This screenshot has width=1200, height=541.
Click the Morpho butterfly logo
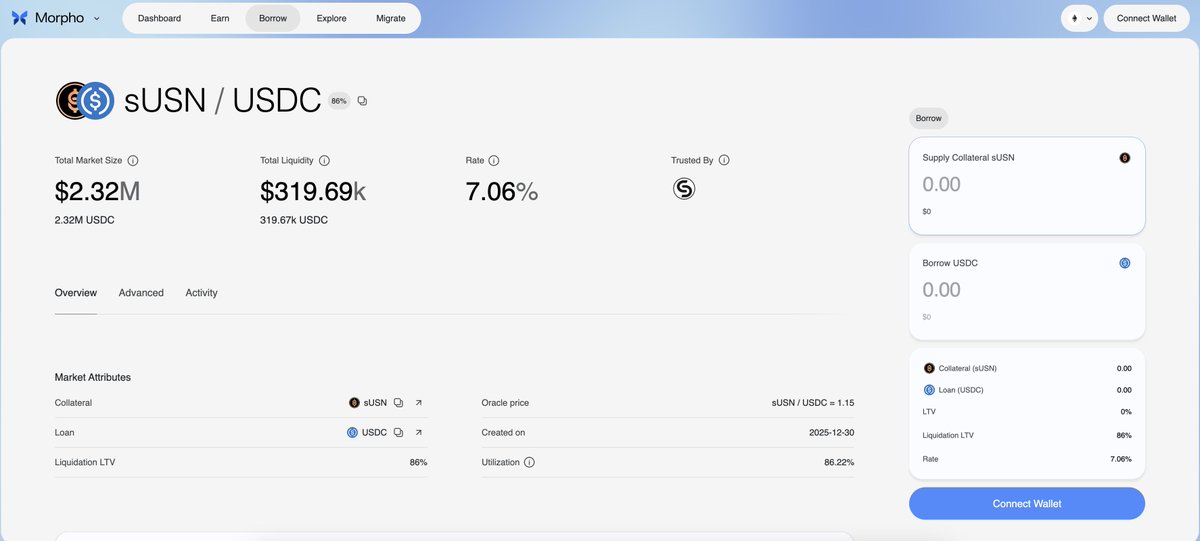pyautogui.click(x=20, y=18)
